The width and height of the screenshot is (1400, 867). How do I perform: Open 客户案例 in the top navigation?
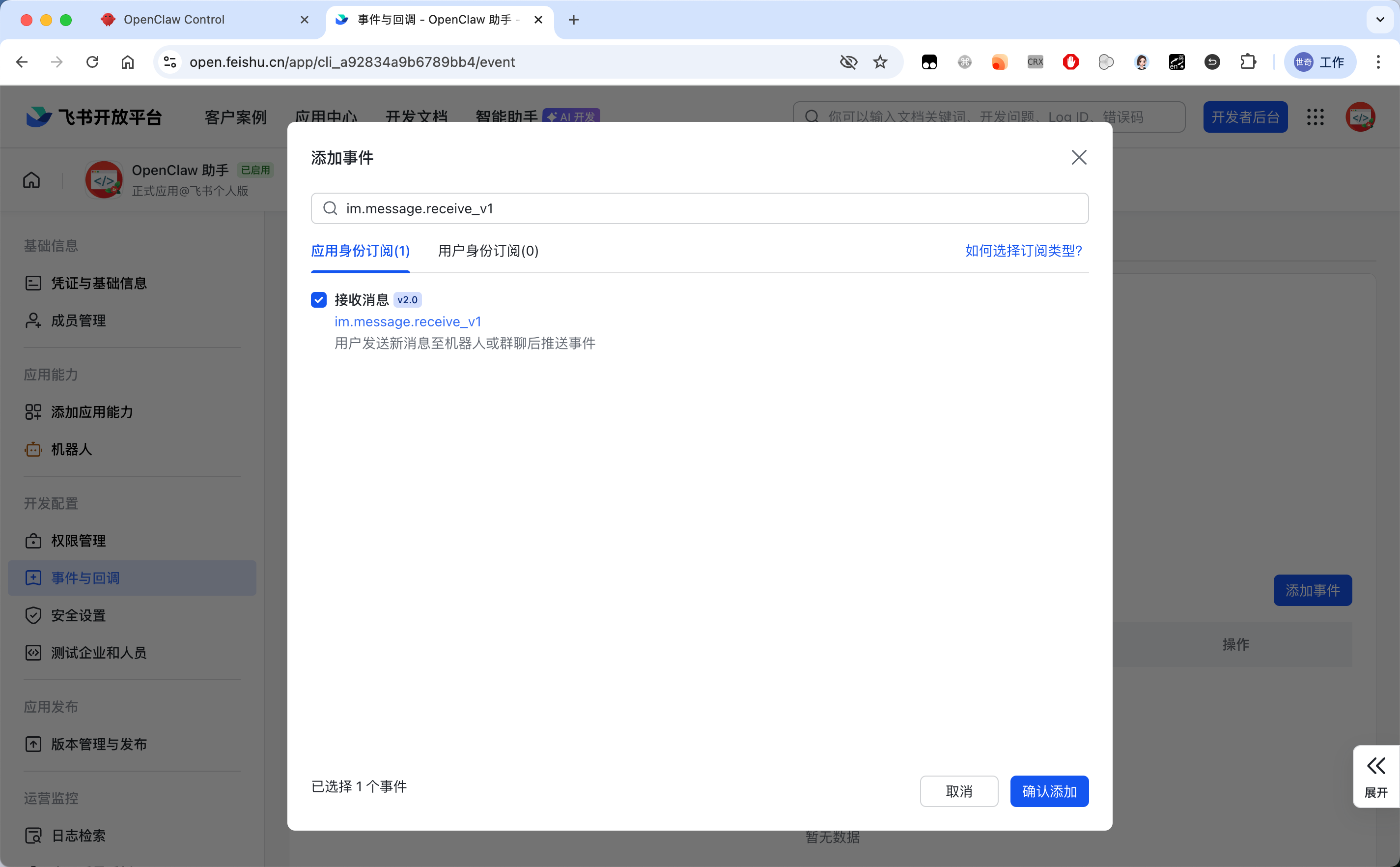click(x=235, y=116)
